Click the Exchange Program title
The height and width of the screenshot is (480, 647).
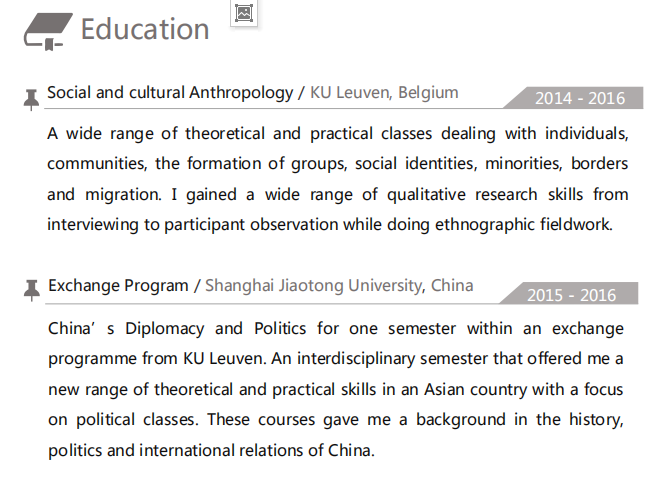(118, 286)
